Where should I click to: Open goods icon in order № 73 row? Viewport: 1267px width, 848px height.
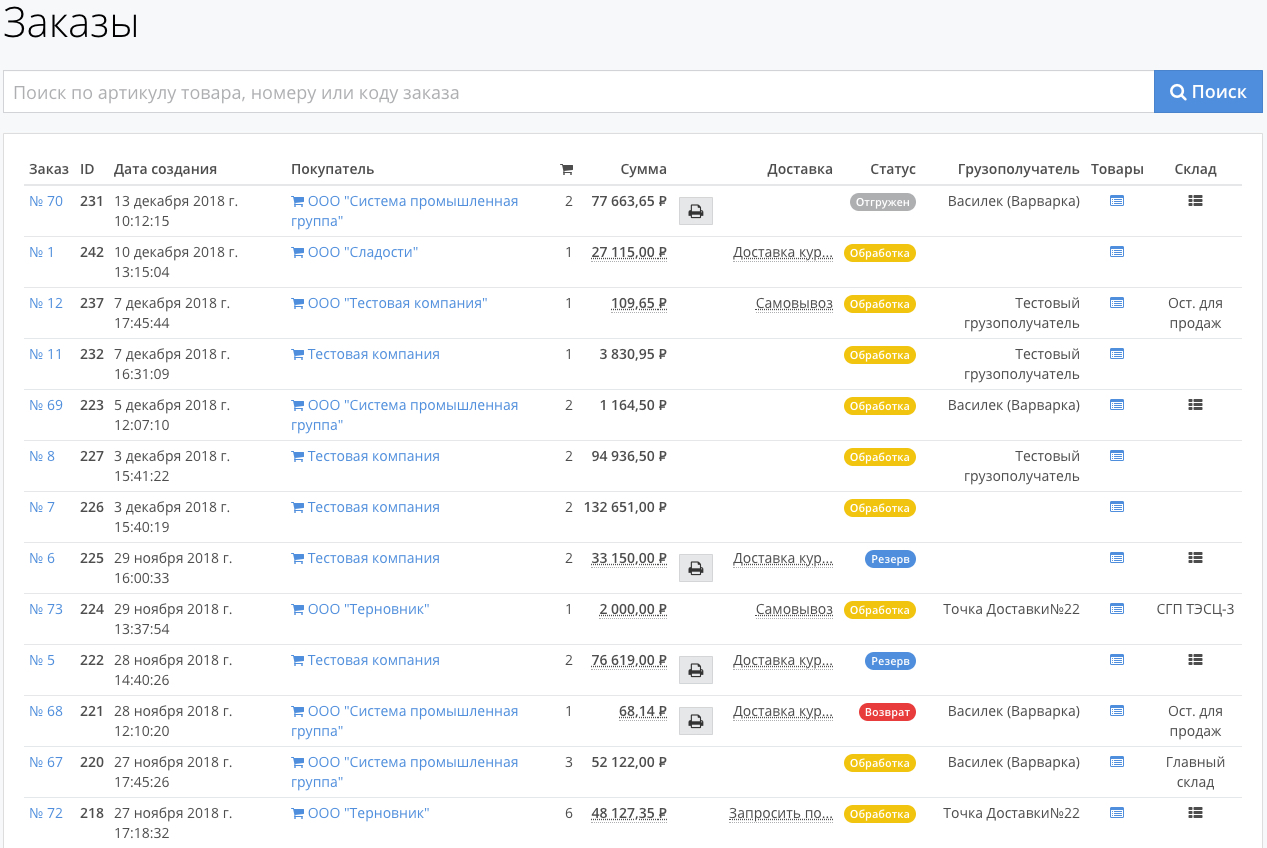(1117, 609)
